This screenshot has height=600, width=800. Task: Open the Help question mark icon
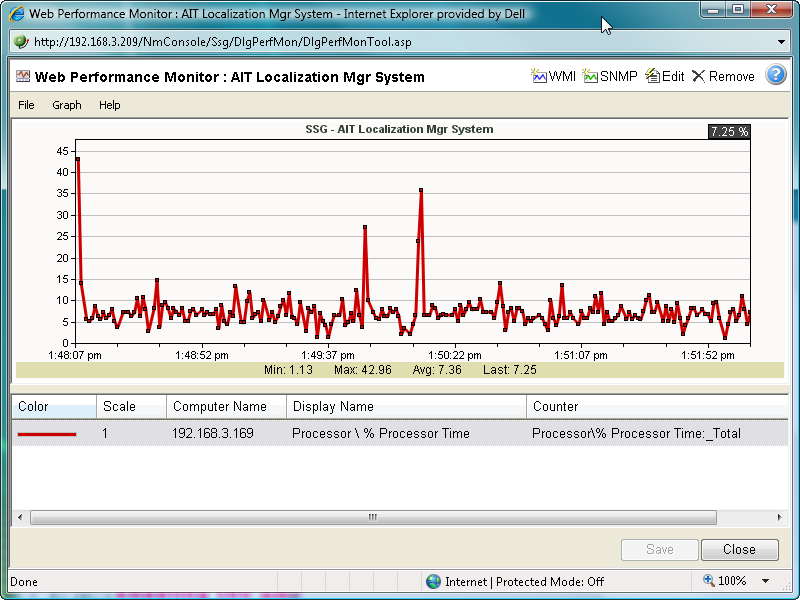[776, 75]
